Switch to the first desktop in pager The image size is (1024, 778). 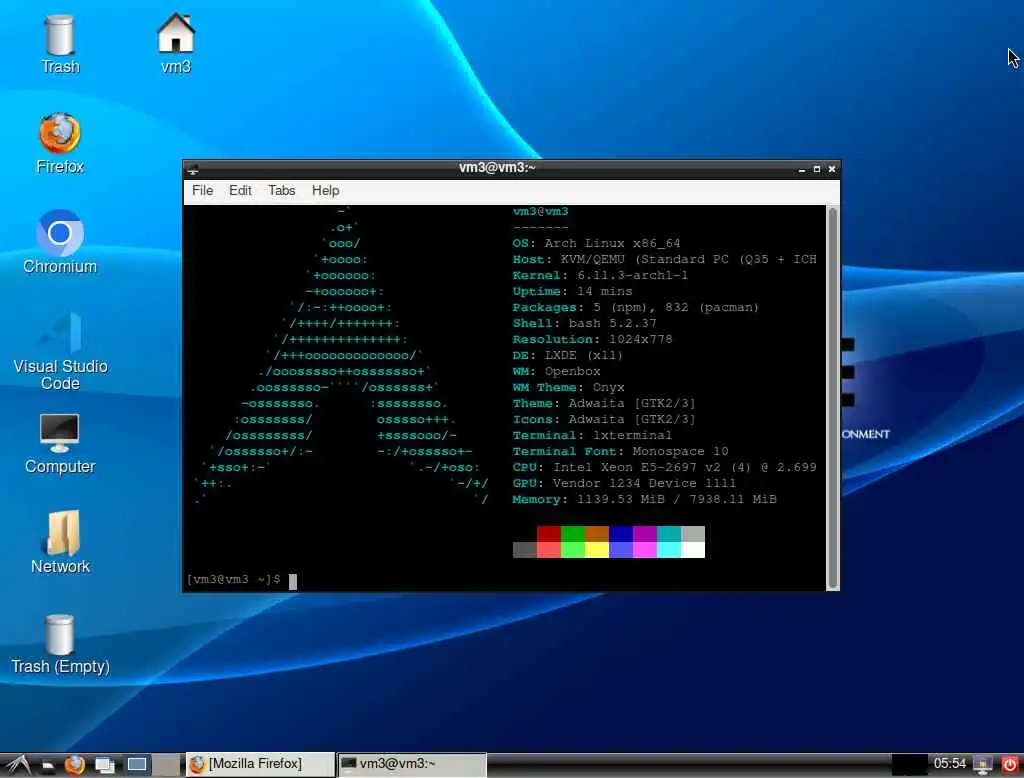pyautogui.click(x=137, y=764)
